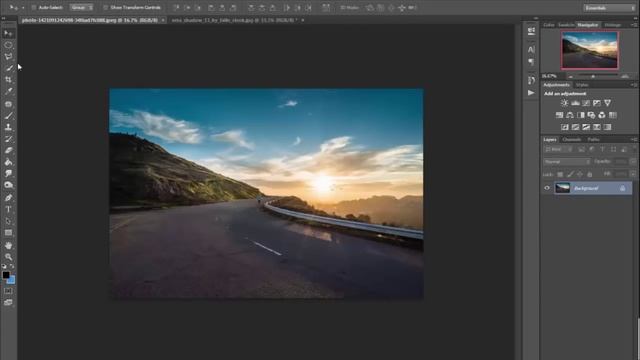Add a Vibrance adjustment
The height and width of the screenshot is (360, 640).
point(607,103)
